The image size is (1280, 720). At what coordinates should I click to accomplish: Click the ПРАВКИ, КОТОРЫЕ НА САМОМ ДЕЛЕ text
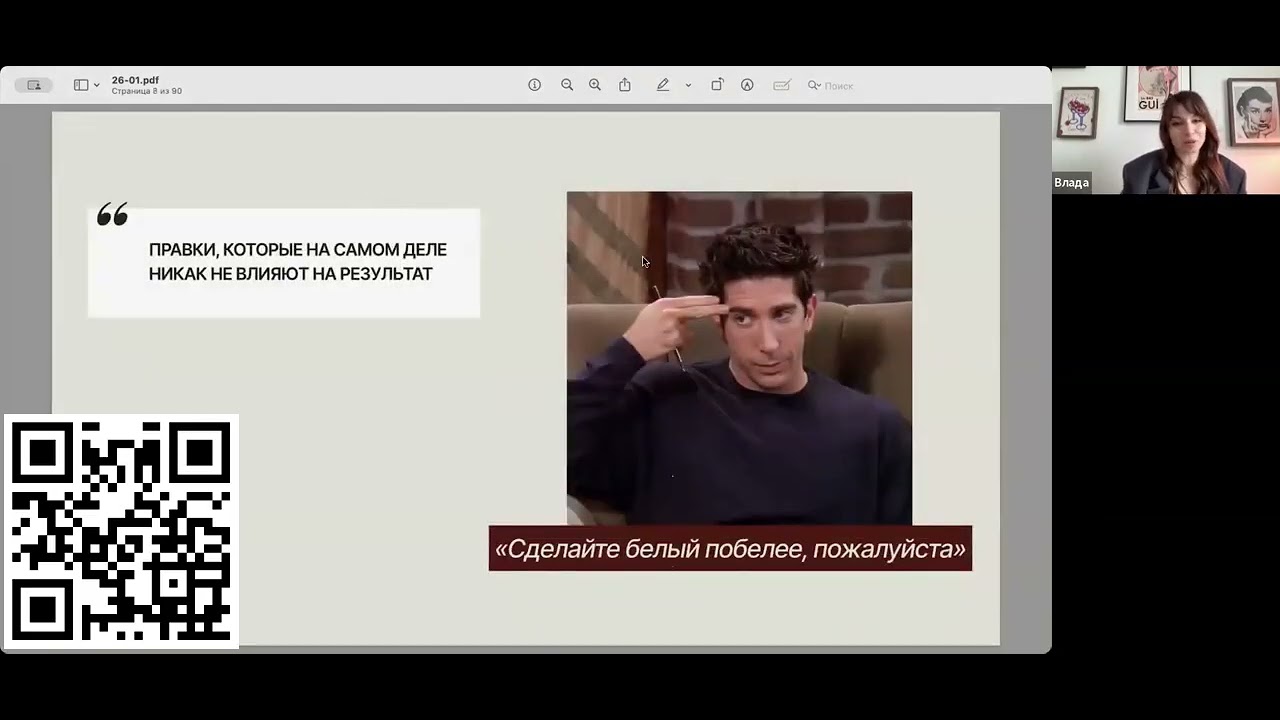point(298,250)
